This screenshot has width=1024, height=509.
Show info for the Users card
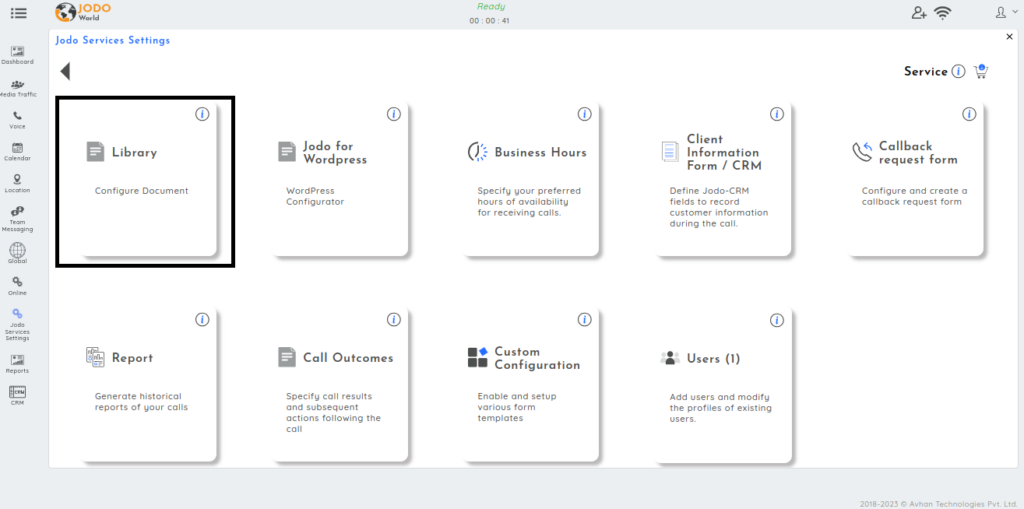[x=776, y=320]
